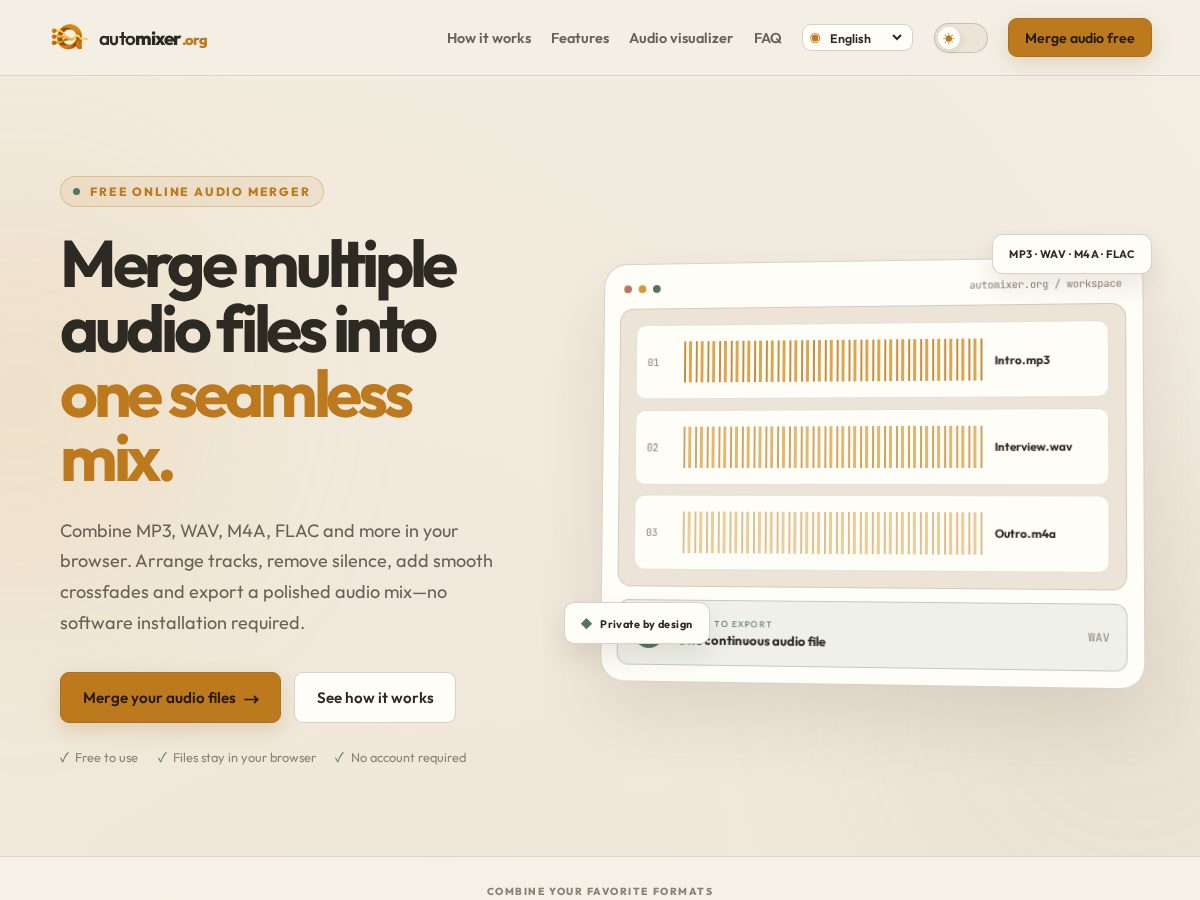Click See how it works button
The image size is (1200, 900).
tap(375, 698)
